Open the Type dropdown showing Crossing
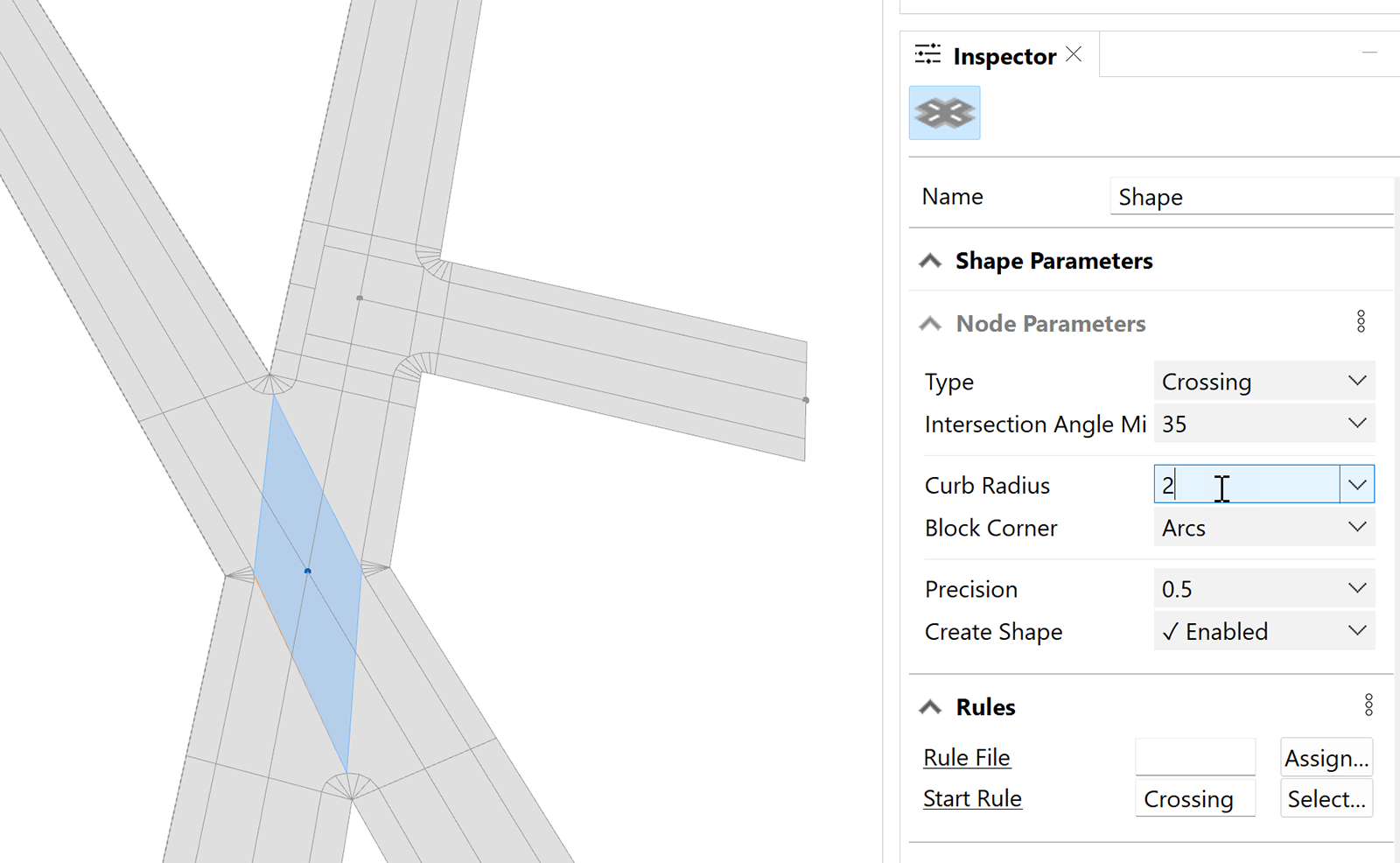Image resolution: width=1400 pixels, height=863 pixels. pyautogui.click(x=1356, y=381)
